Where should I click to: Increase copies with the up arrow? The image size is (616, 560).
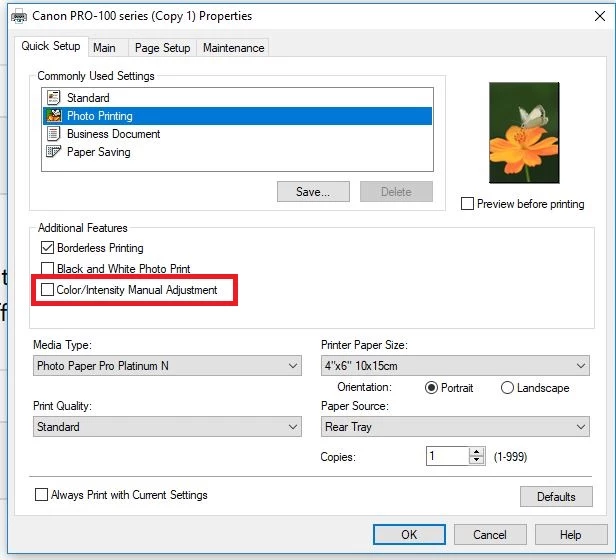click(477, 452)
